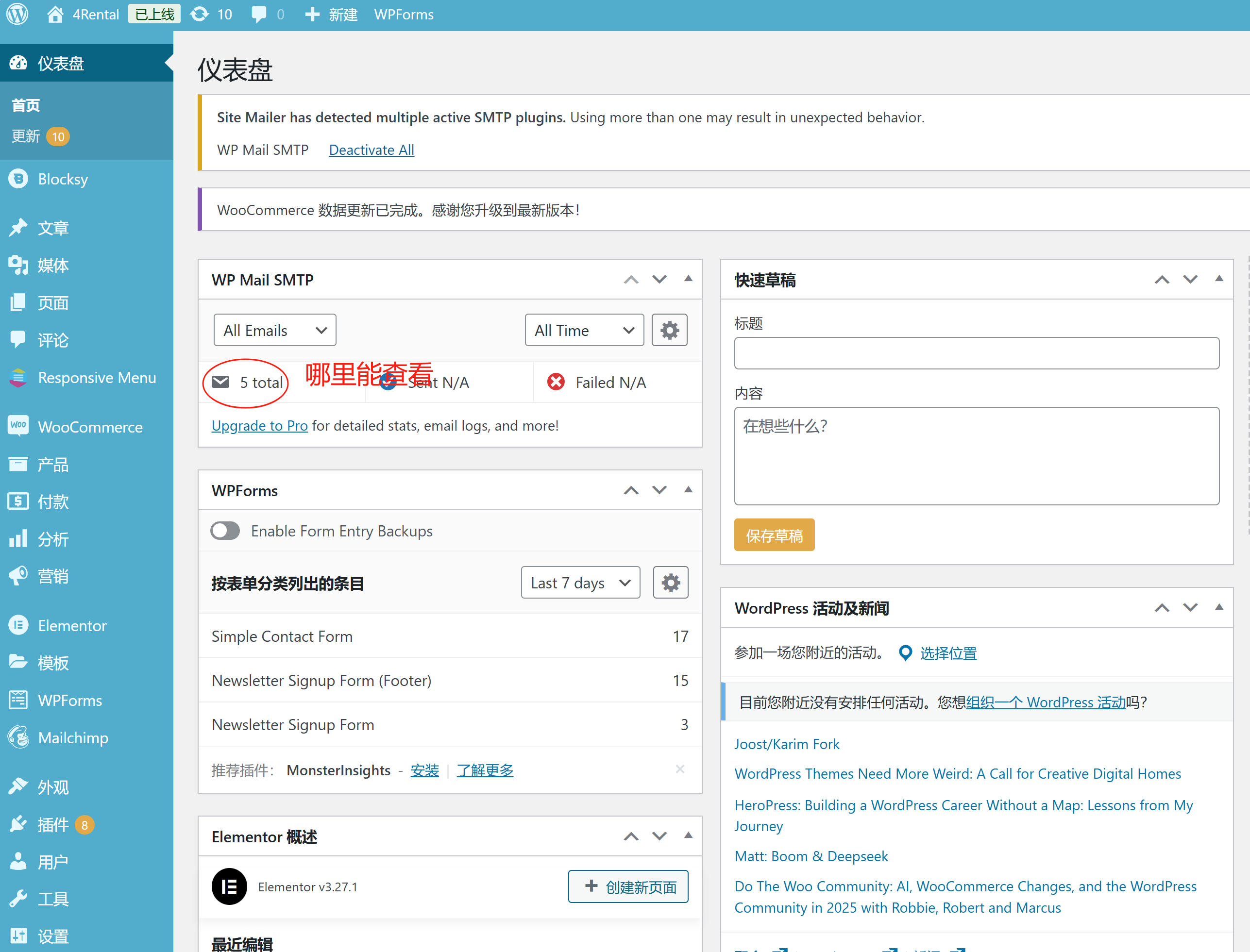Open the 外观 appearance menu
Viewport: 1250px width, 952px height.
pyautogui.click(x=87, y=787)
